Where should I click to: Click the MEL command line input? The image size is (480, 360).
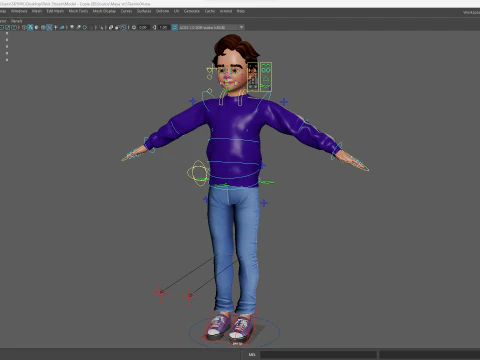pyautogui.click(x=318, y=354)
